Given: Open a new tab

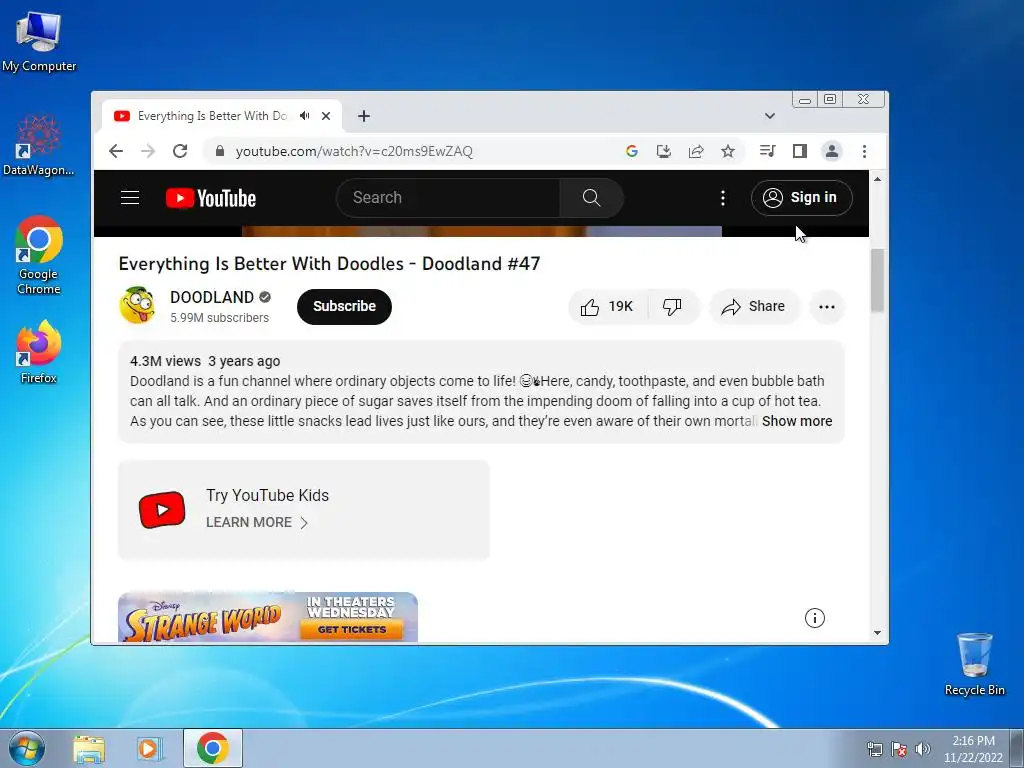Looking at the screenshot, I should pyautogui.click(x=364, y=116).
